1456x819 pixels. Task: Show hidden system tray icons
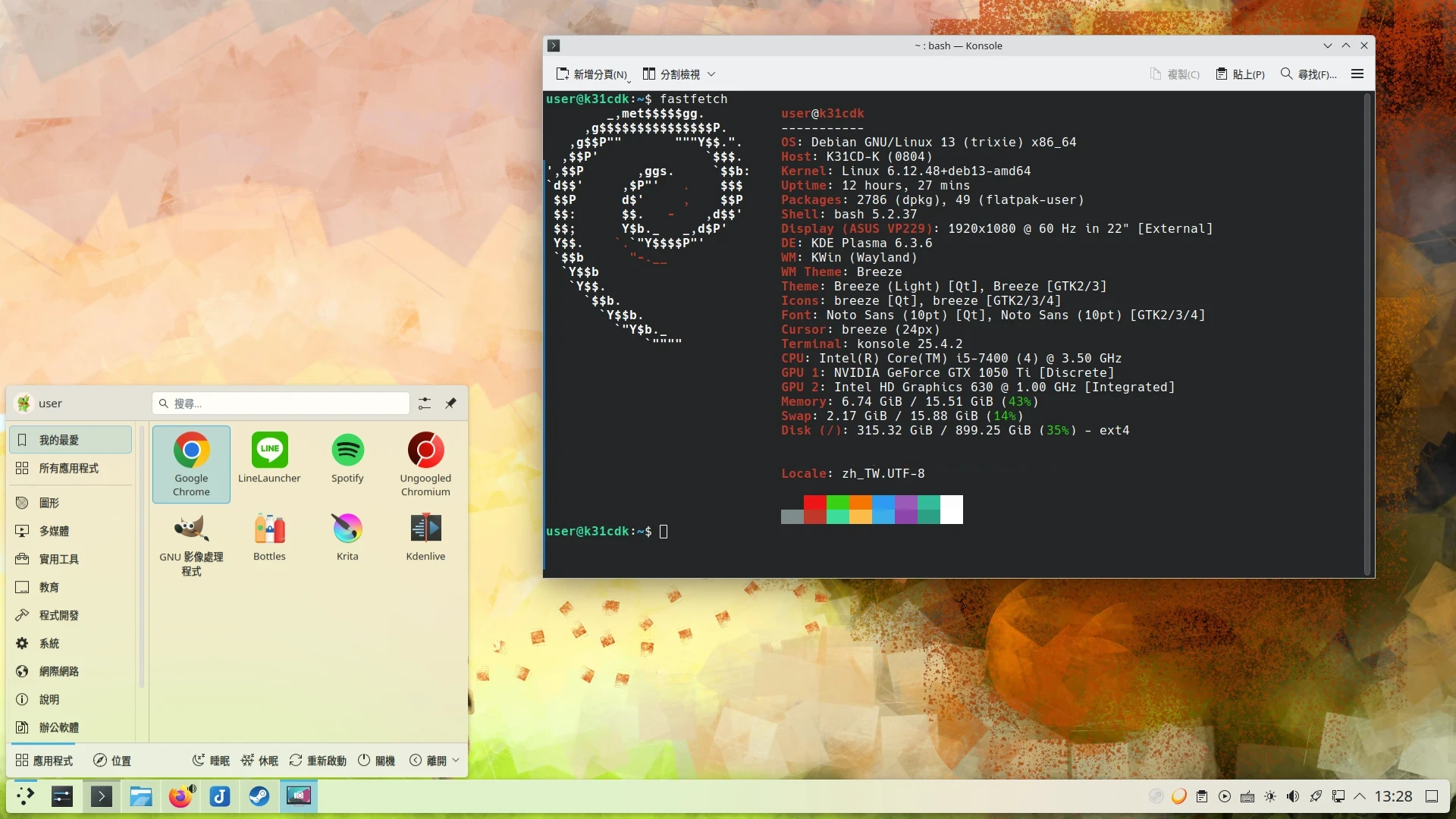point(1360,796)
